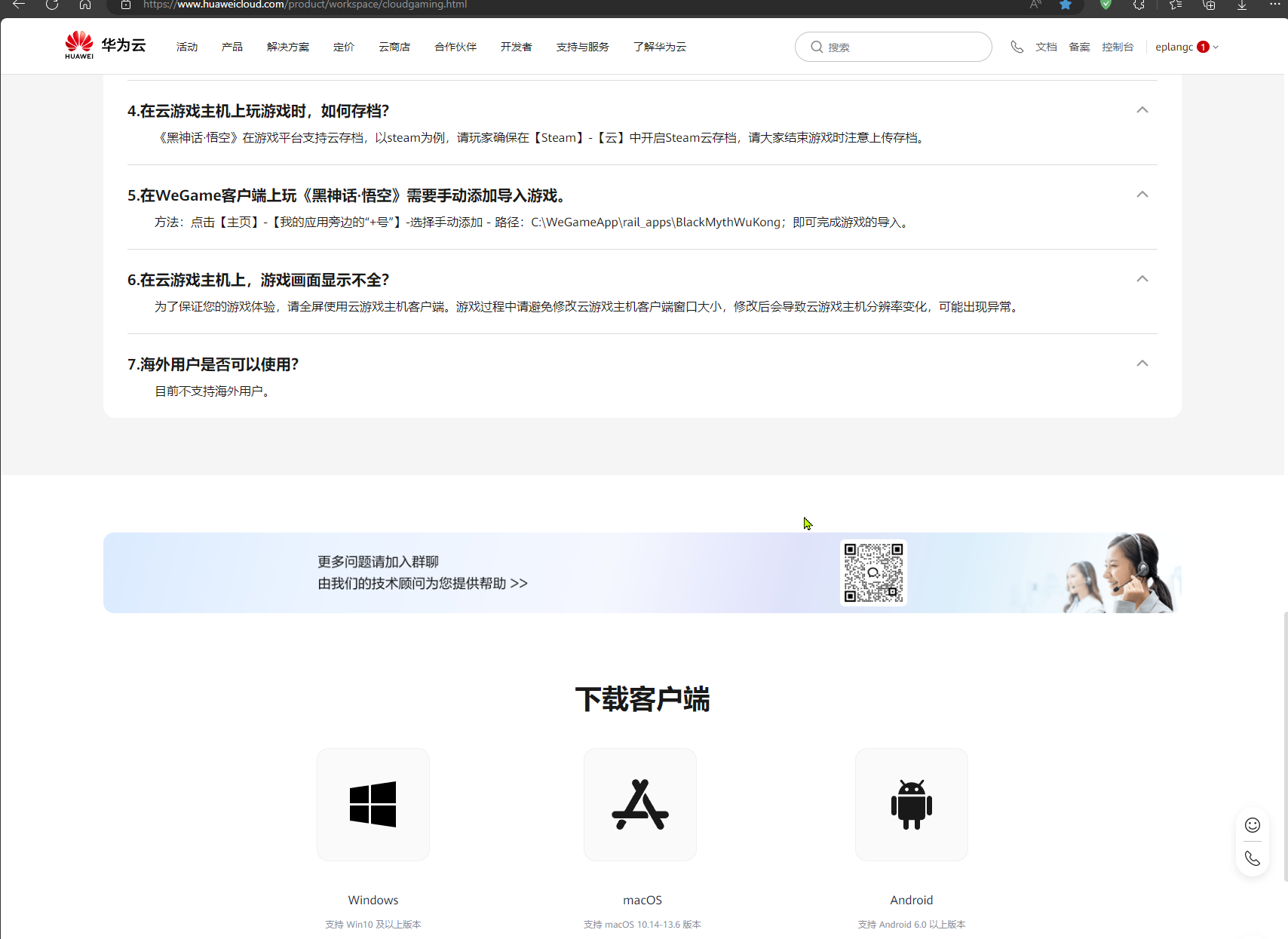Click the Android client label
This screenshot has height=939, width=1288.
coord(912,900)
